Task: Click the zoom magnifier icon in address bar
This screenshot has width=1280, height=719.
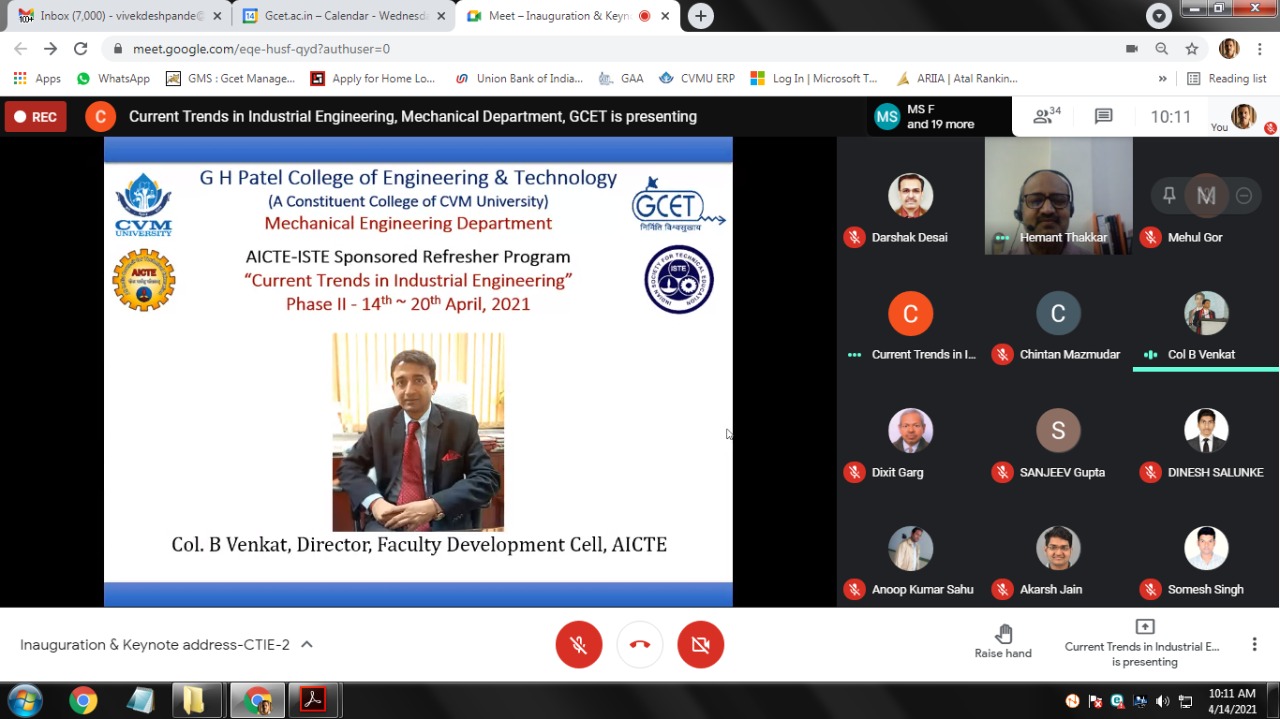Action: 1161,48
